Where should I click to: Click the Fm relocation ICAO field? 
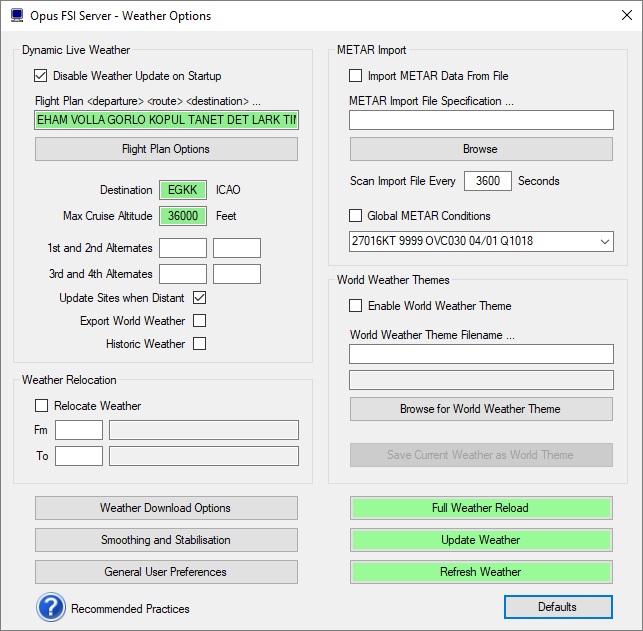[79, 430]
